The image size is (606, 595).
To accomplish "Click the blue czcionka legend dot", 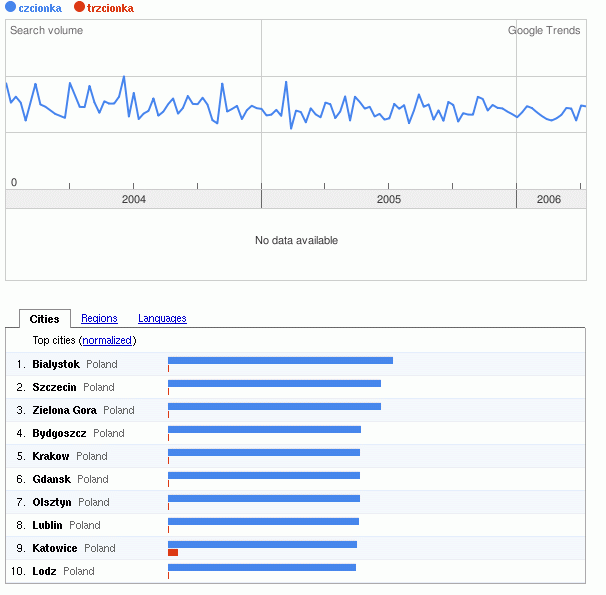I will coord(11,8).
